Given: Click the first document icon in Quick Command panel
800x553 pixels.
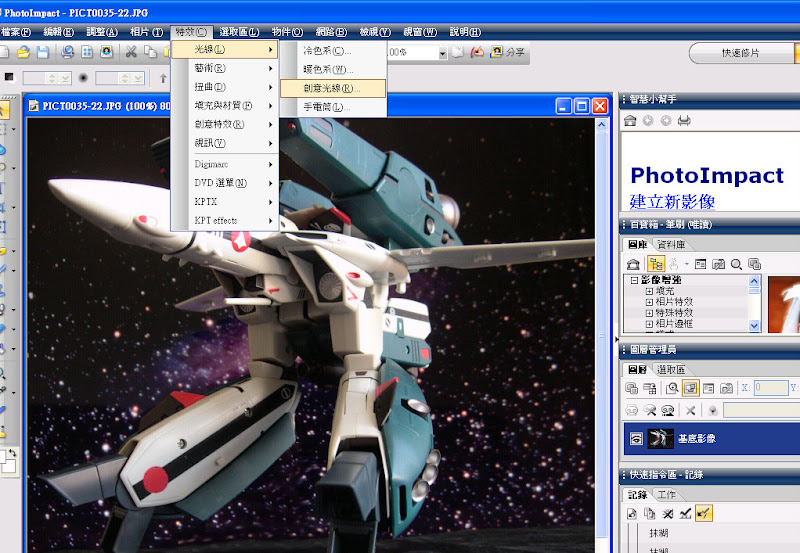Looking at the screenshot, I should coord(632,513).
